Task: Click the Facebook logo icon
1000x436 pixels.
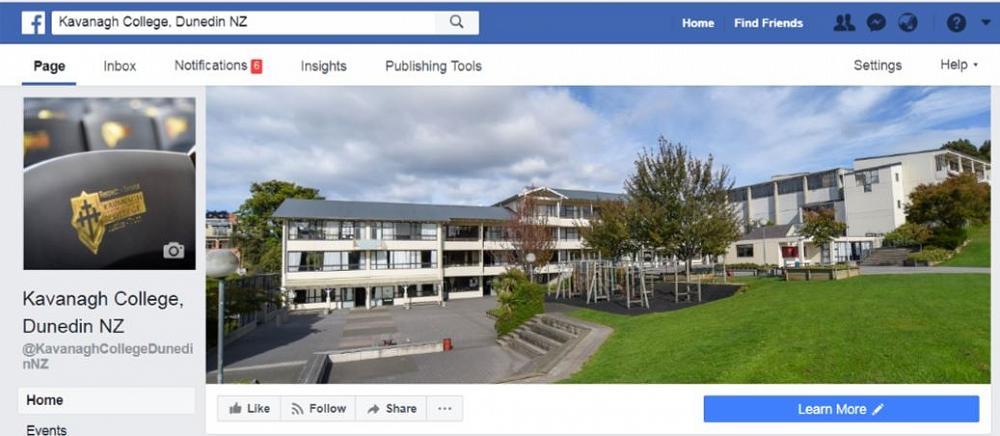Action: 33,23
